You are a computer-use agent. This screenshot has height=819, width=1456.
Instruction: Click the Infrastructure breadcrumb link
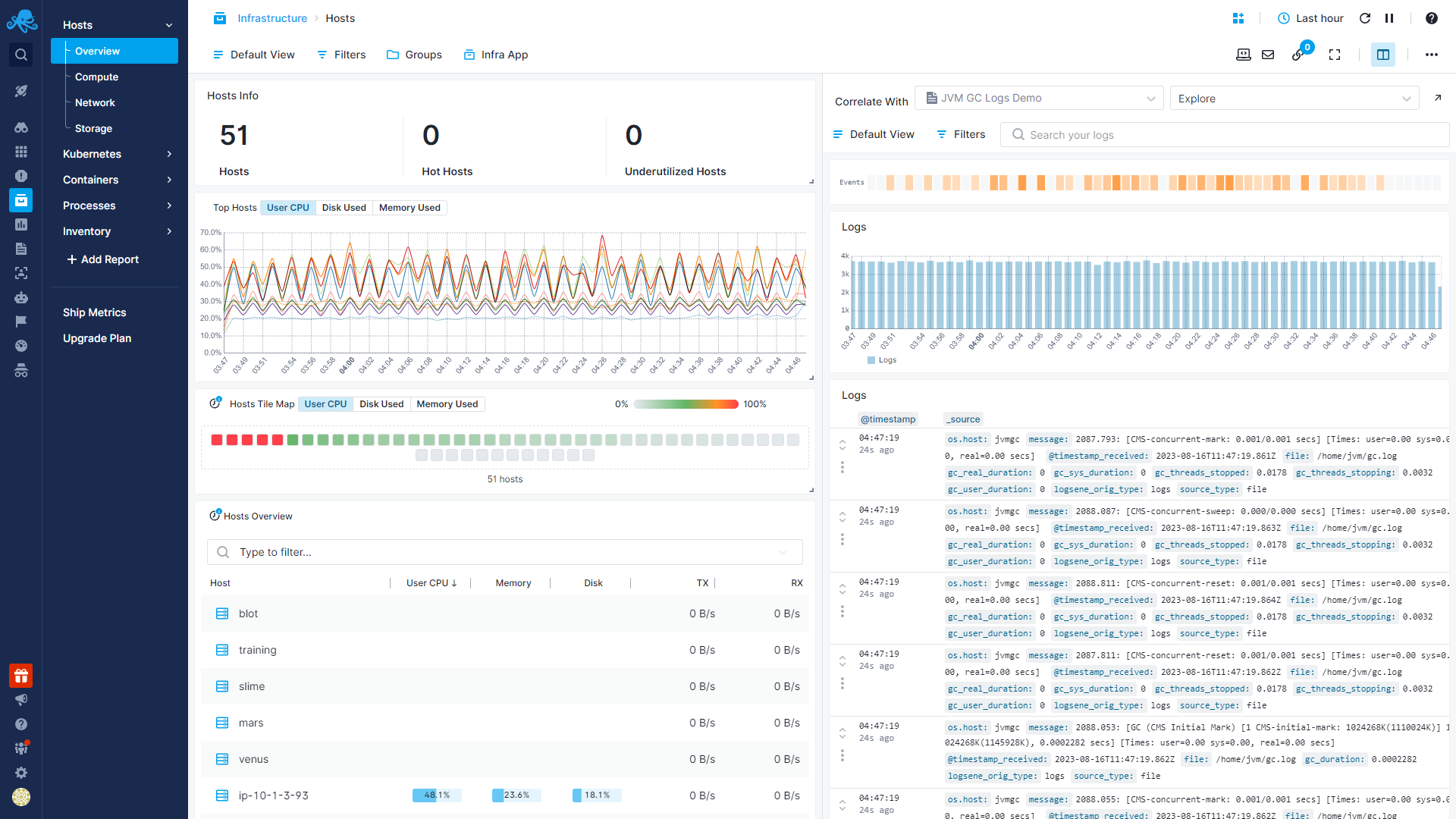[x=272, y=18]
